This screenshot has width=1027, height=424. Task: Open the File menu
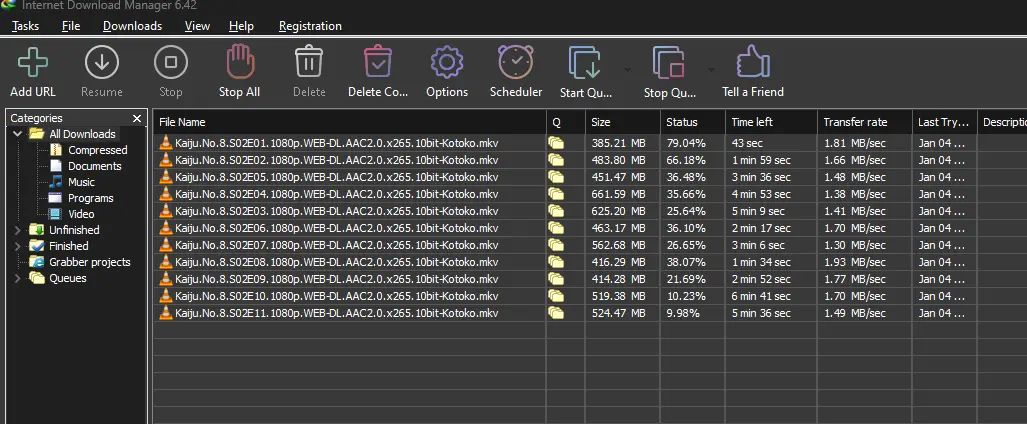[x=71, y=26]
